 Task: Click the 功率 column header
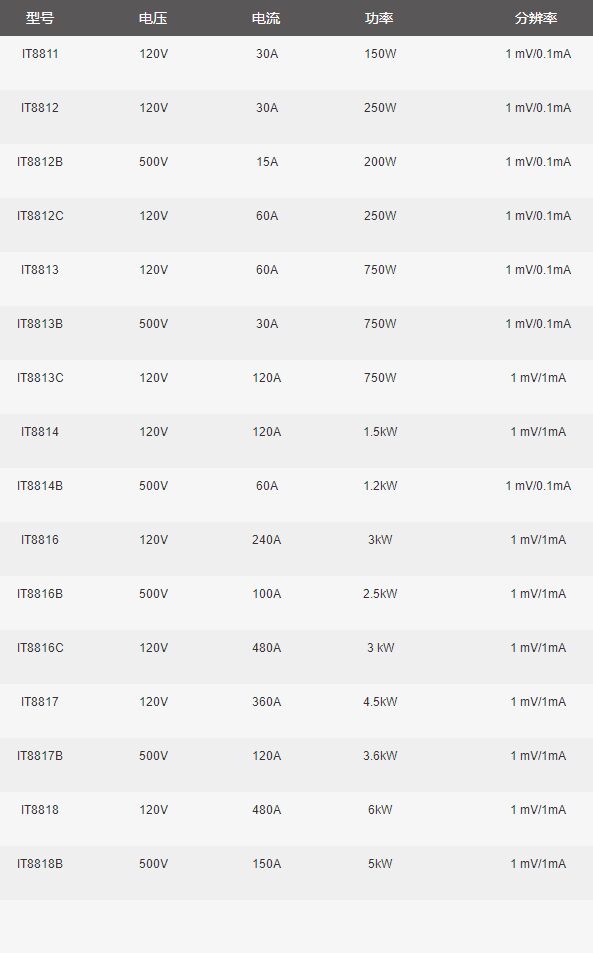pos(380,18)
